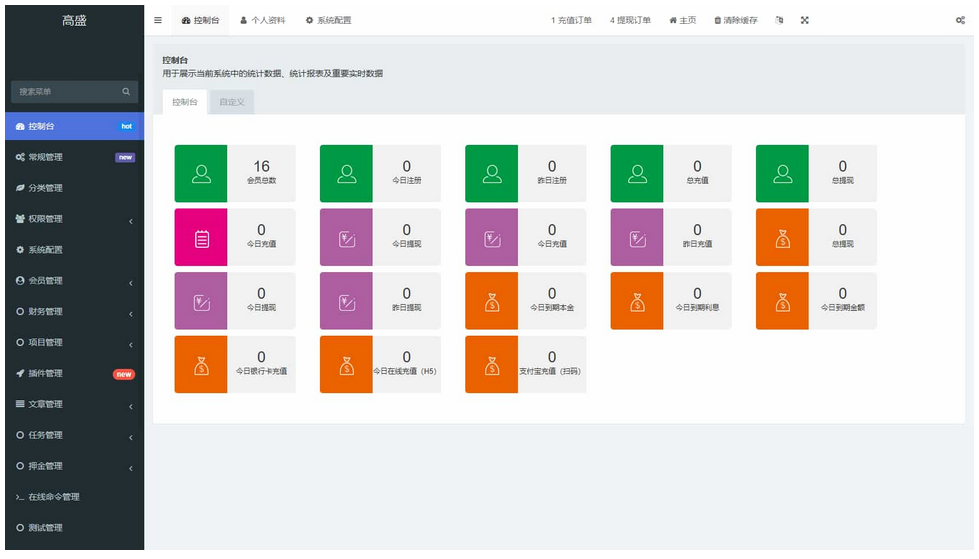Viewport: 979px width, 559px height.
Task: Expand the 文章管理 sidebar menu
Action: 72,404
